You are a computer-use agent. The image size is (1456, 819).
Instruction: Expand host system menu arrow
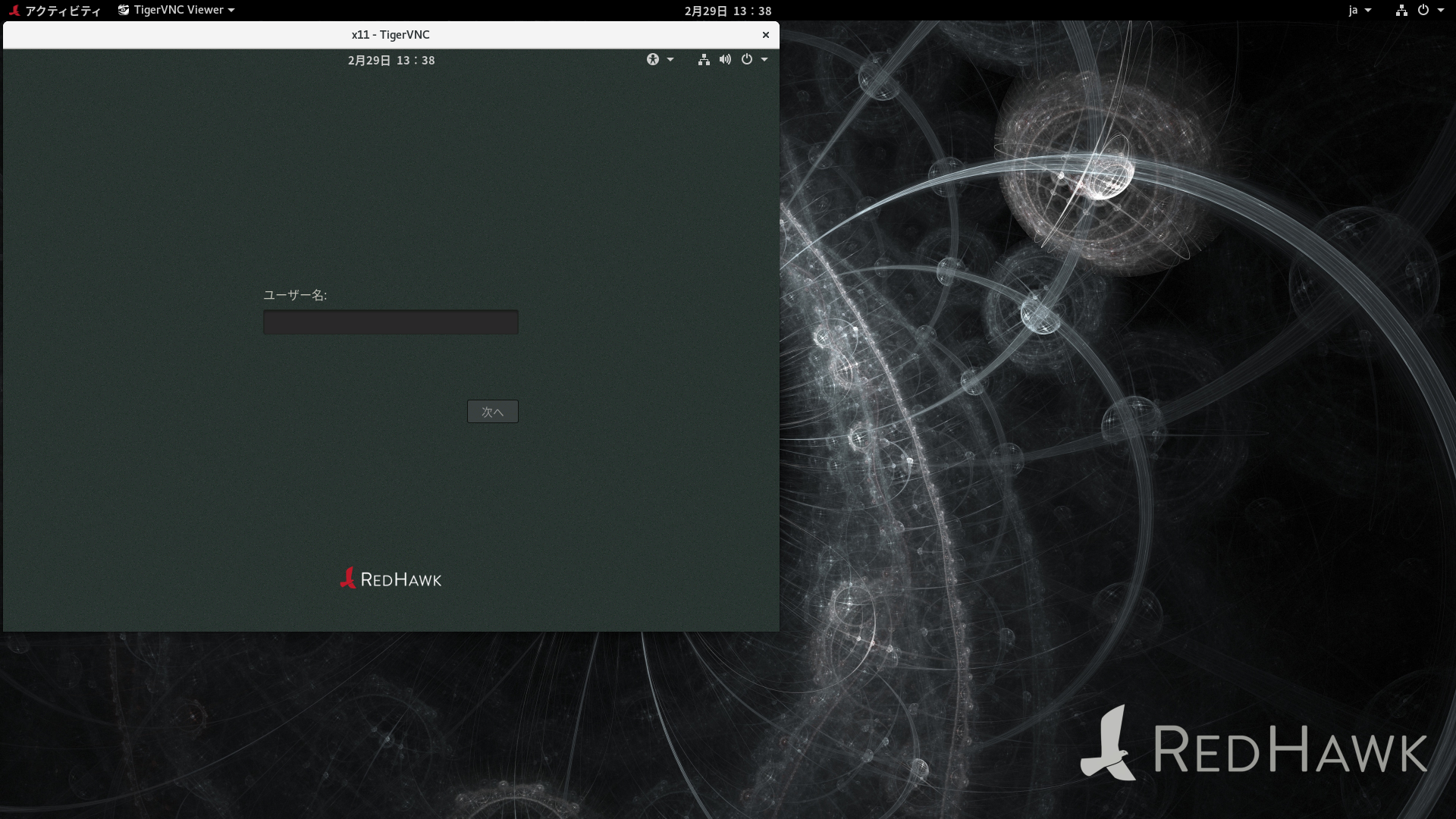pyautogui.click(x=1441, y=11)
